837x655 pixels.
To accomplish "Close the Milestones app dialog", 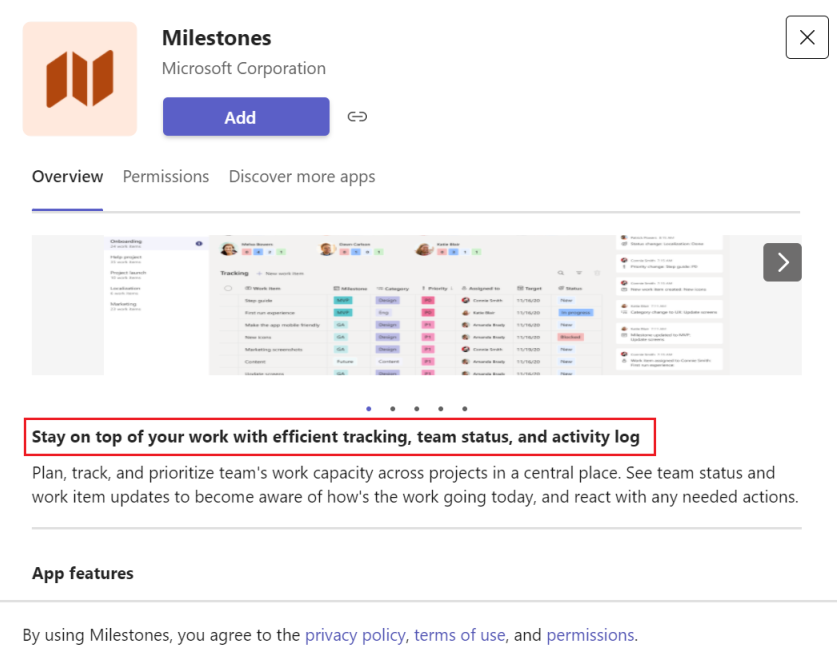I will [807, 37].
